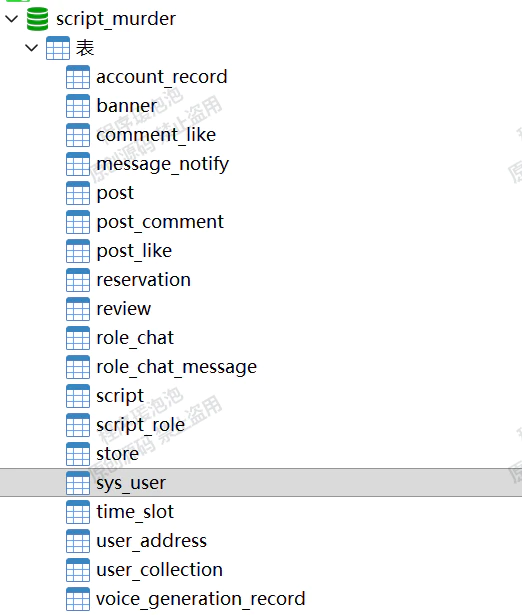Click the message_notify table icon
Image resolution: width=522 pixels, height=615 pixels.
78,164
